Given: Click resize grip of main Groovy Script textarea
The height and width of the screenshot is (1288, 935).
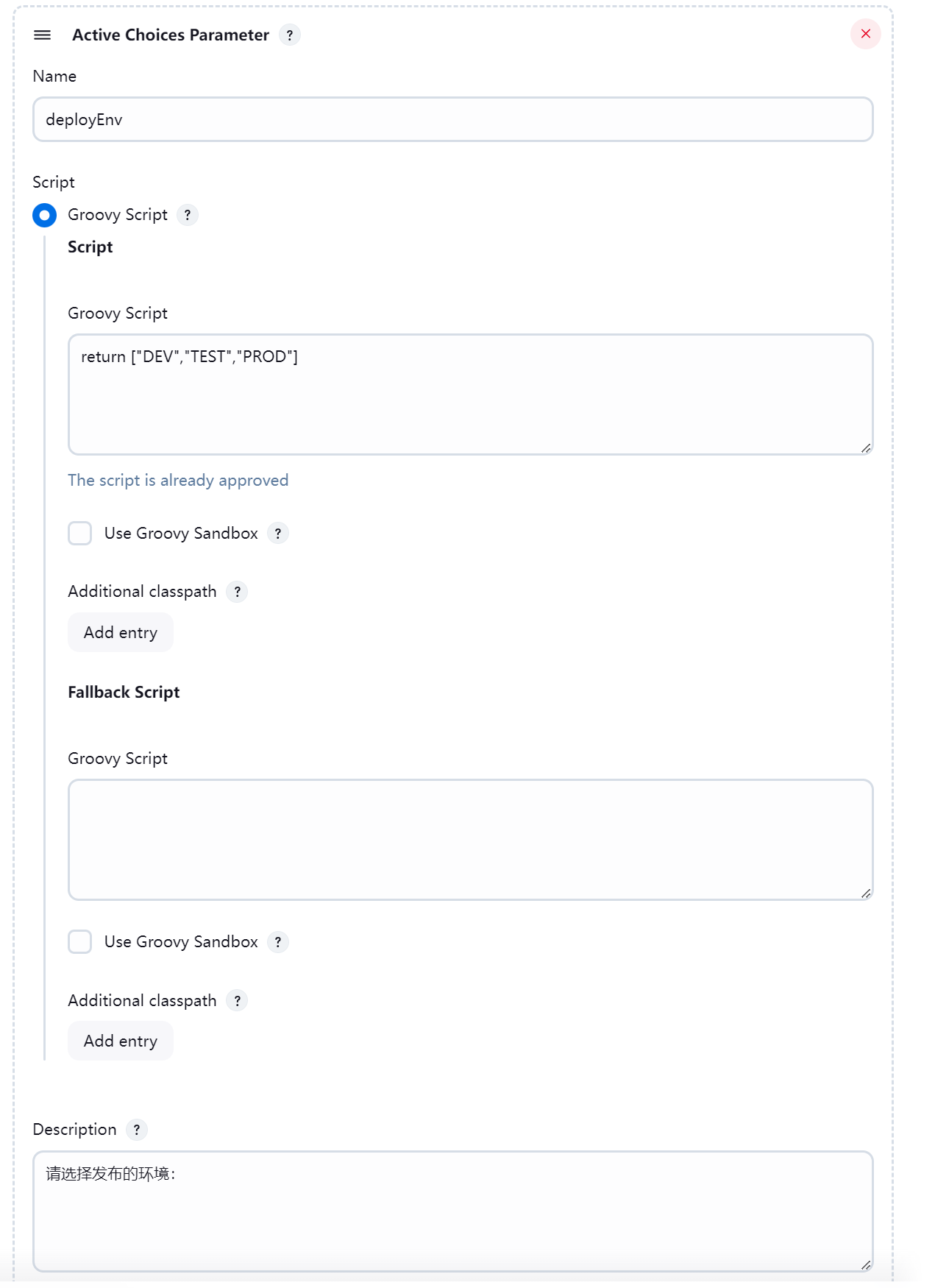Looking at the screenshot, I should 866,448.
